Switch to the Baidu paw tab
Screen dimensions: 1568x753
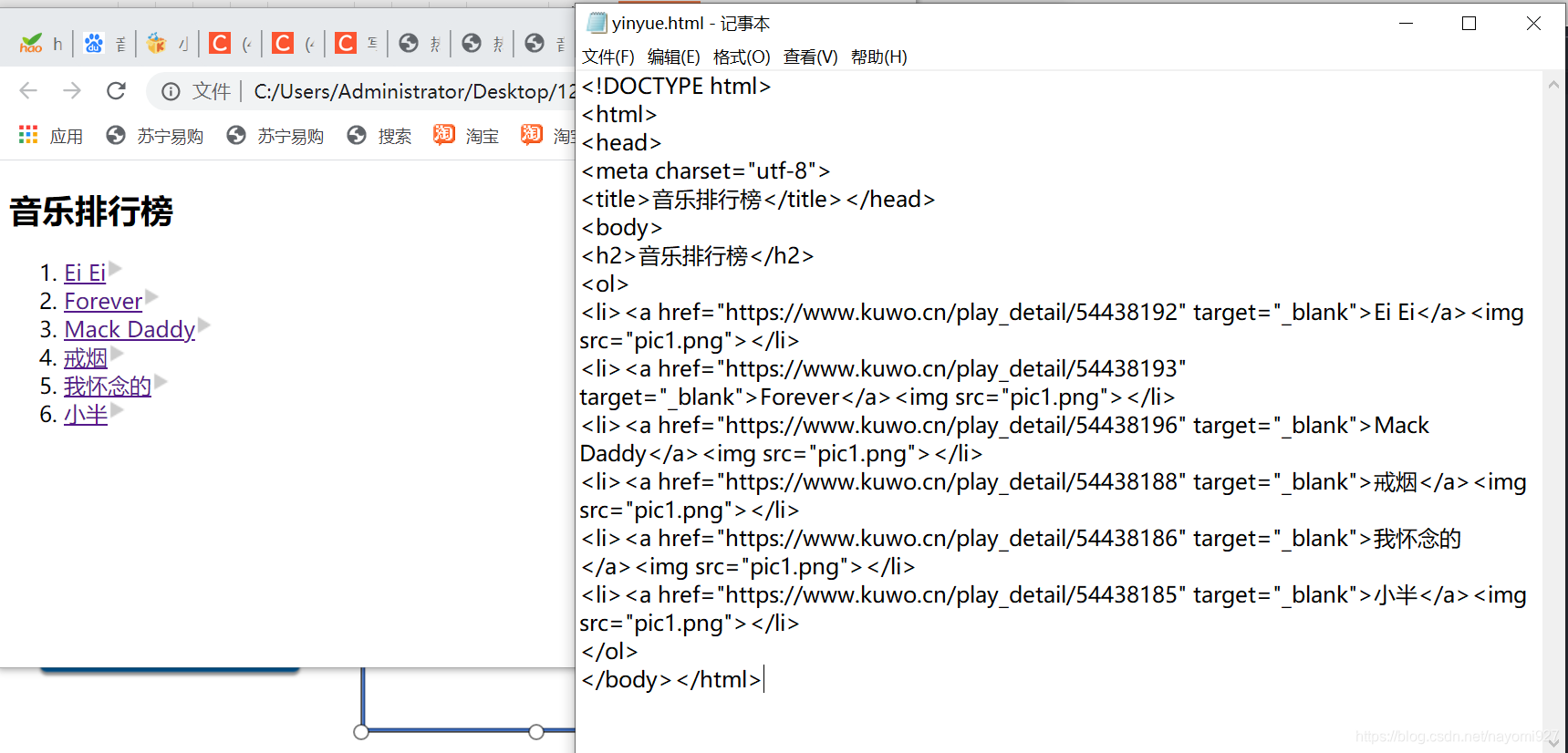point(105,43)
